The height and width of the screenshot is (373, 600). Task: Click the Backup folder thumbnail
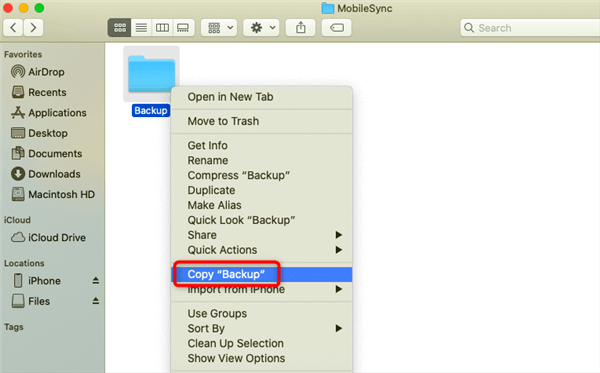pos(151,74)
